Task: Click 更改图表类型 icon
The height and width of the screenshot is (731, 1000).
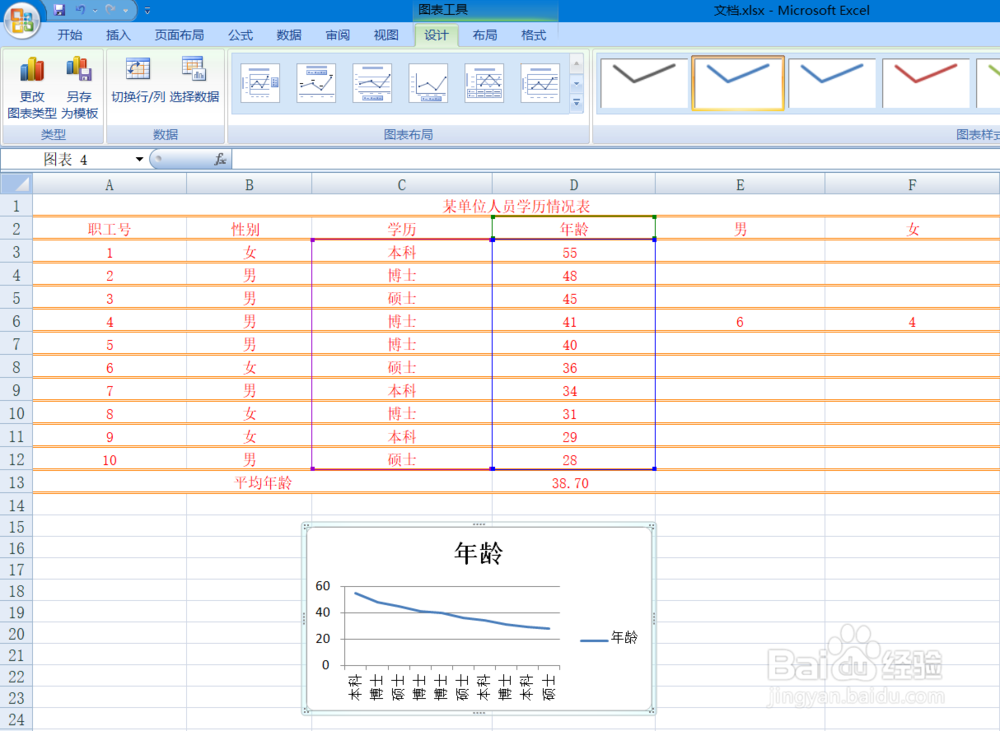Action: click(x=31, y=69)
